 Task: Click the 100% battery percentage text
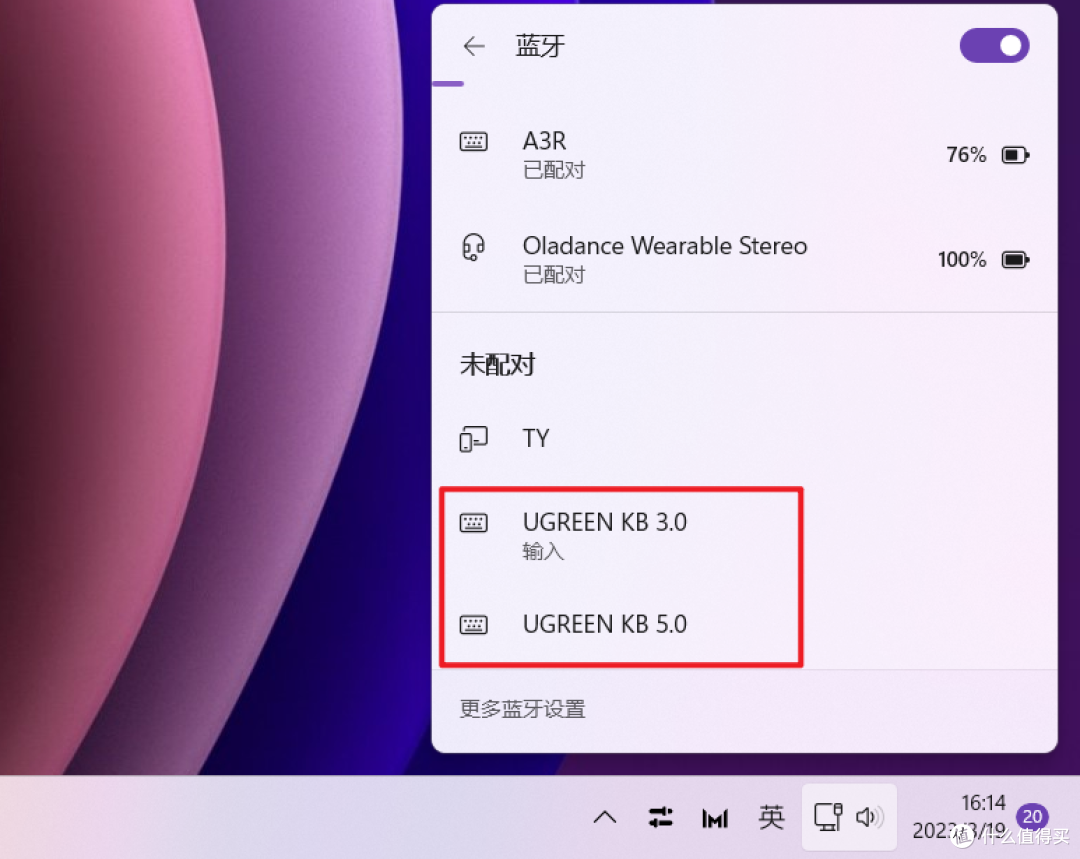(962, 260)
